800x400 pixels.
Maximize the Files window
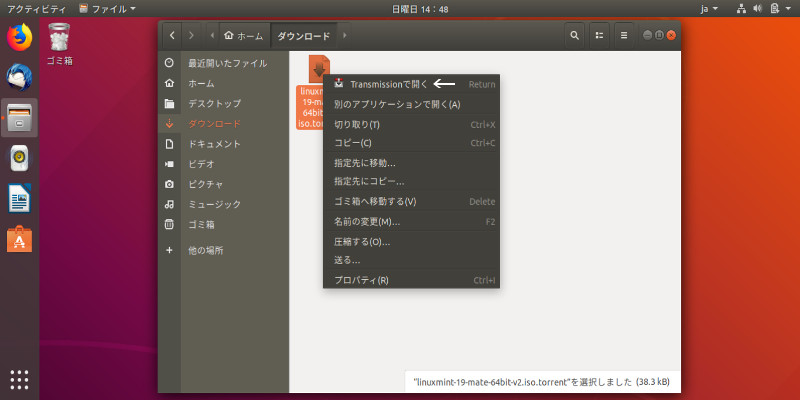[659, 35]
